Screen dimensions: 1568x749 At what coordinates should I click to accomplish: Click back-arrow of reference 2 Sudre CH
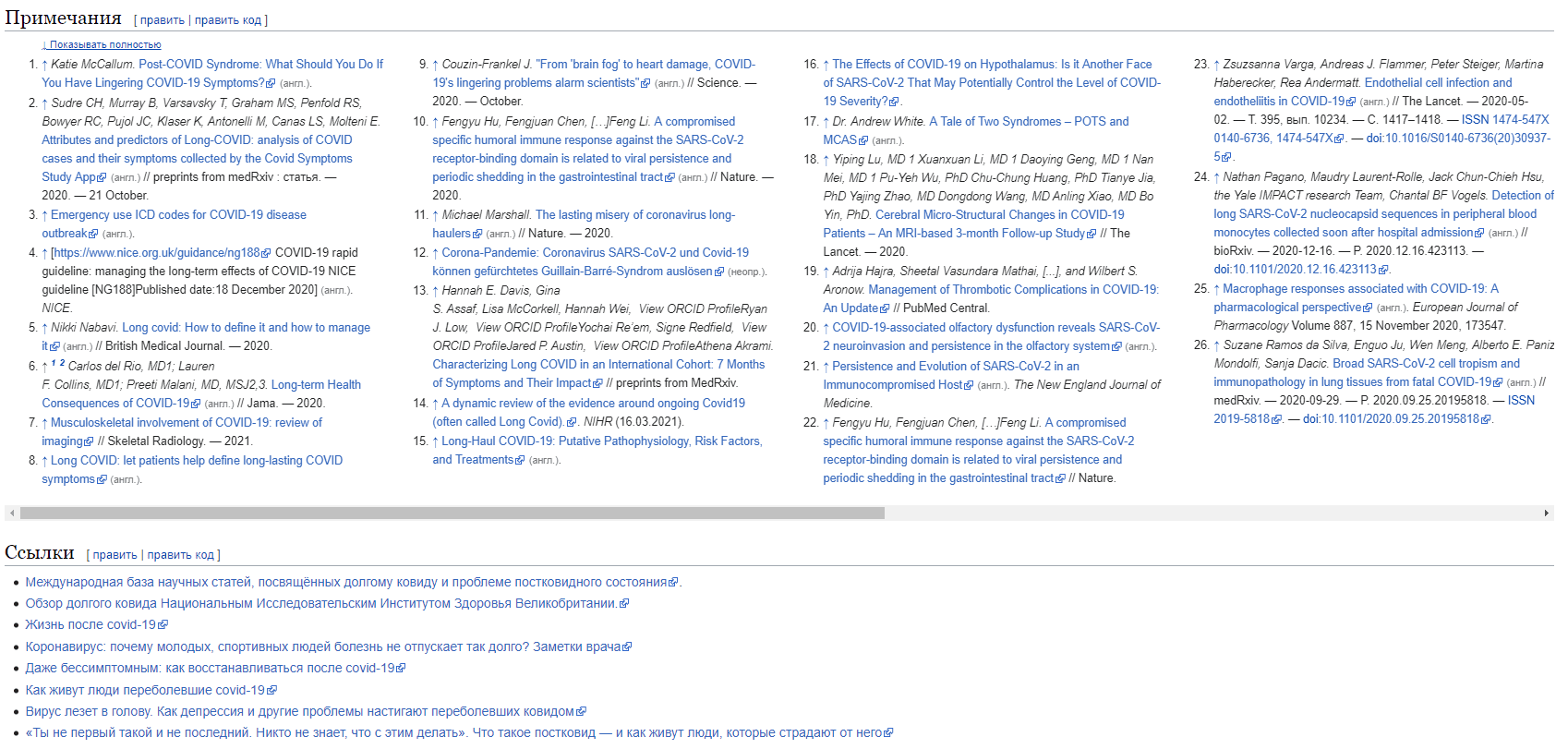(x=45, y=103)
